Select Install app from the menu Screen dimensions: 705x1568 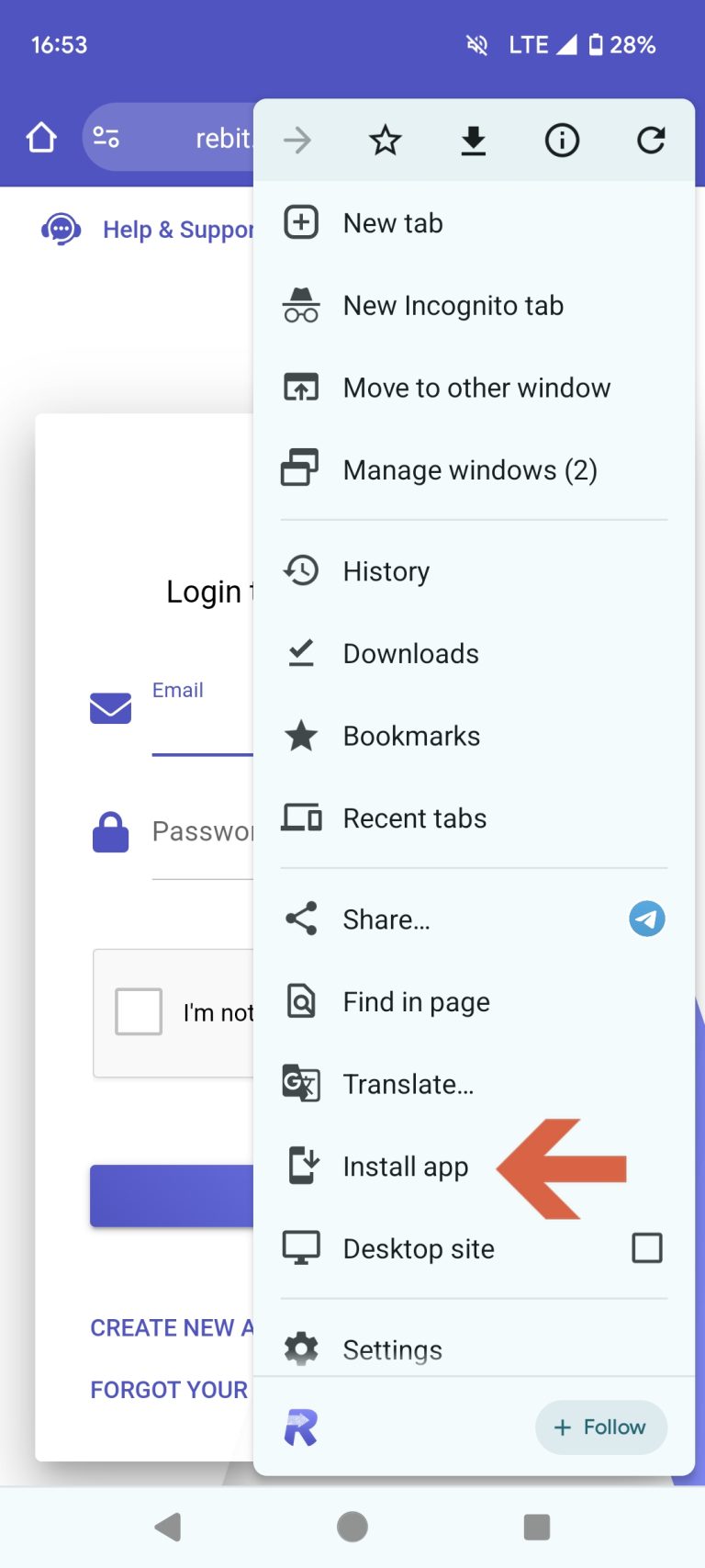tap(405, 1167)
